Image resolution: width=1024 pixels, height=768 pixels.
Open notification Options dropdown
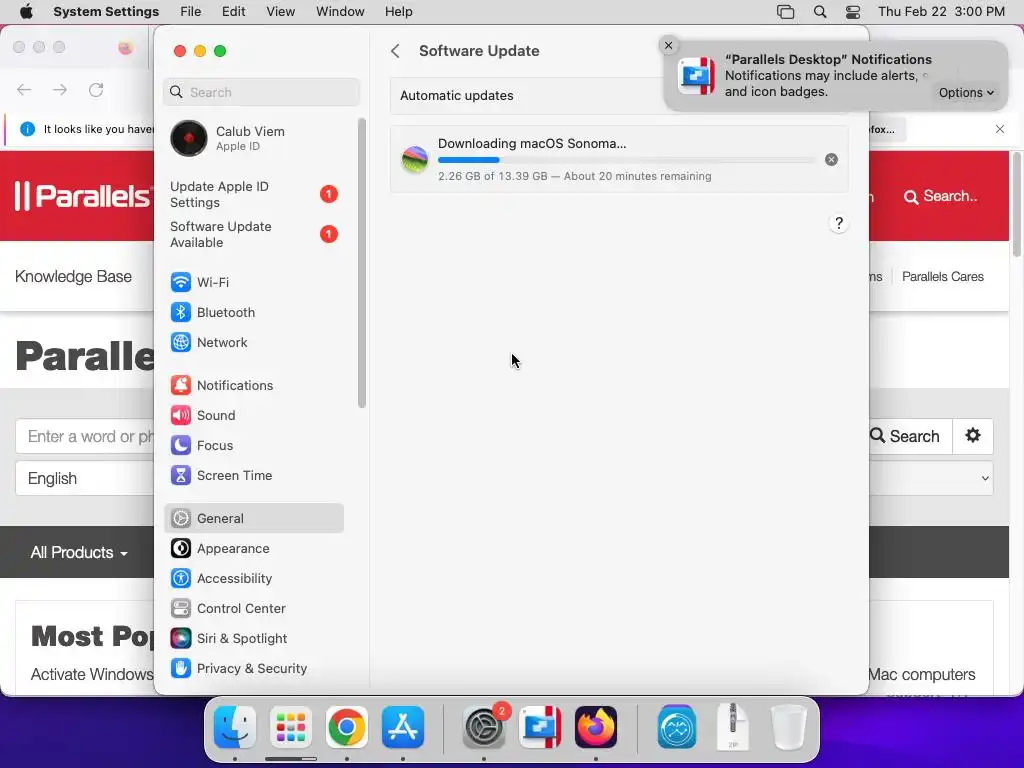tap(966, 93)
